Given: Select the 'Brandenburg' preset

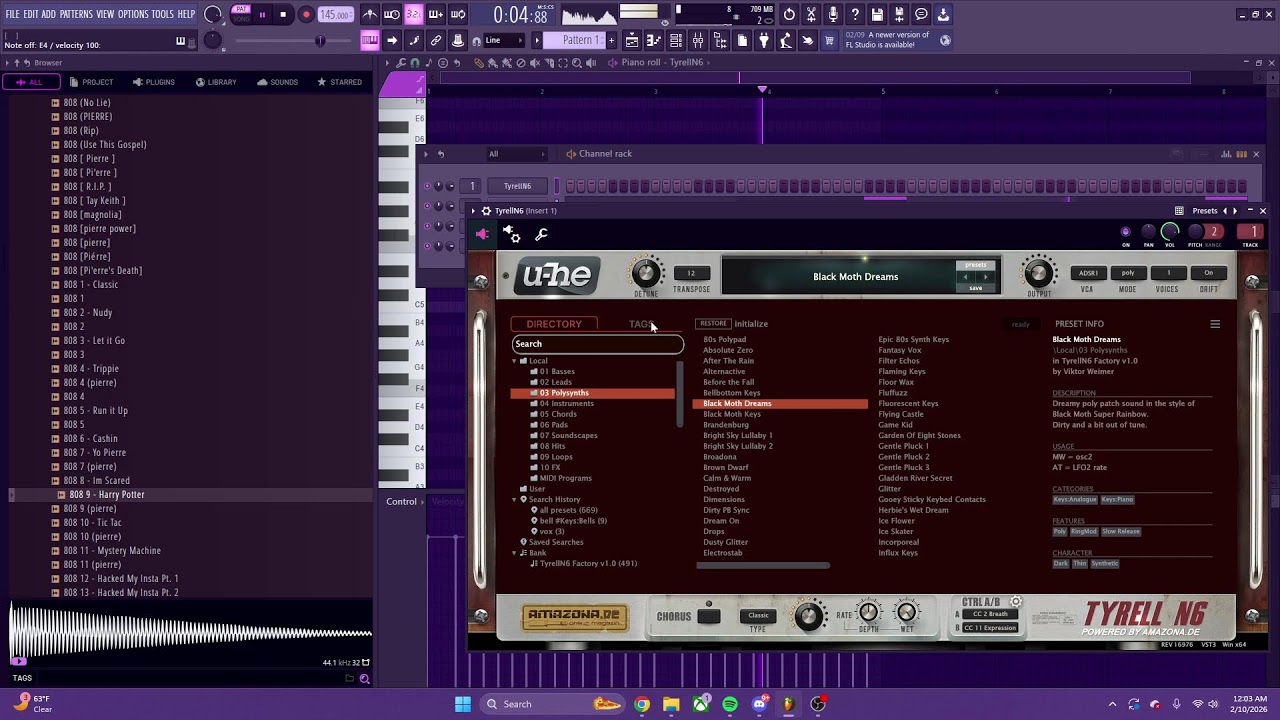Looking at the screenshot, I should click(x=726, y=425).
